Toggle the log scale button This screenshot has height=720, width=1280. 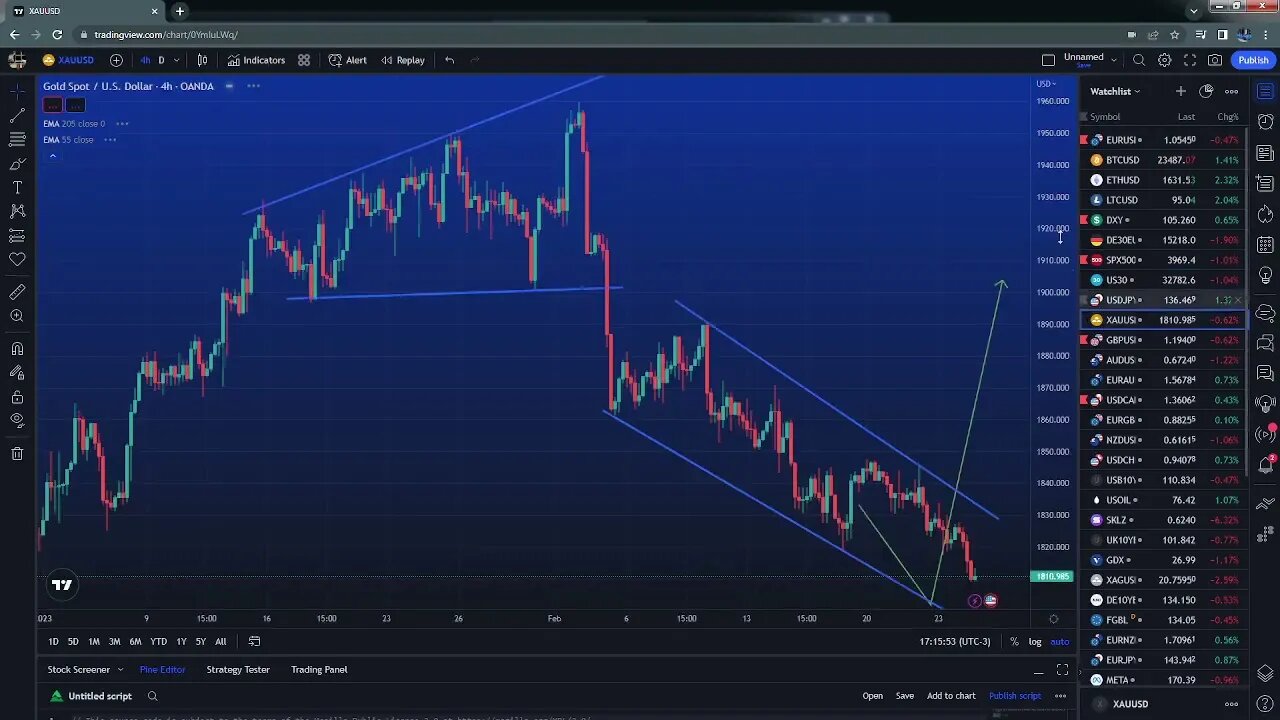coord(1035,642)
